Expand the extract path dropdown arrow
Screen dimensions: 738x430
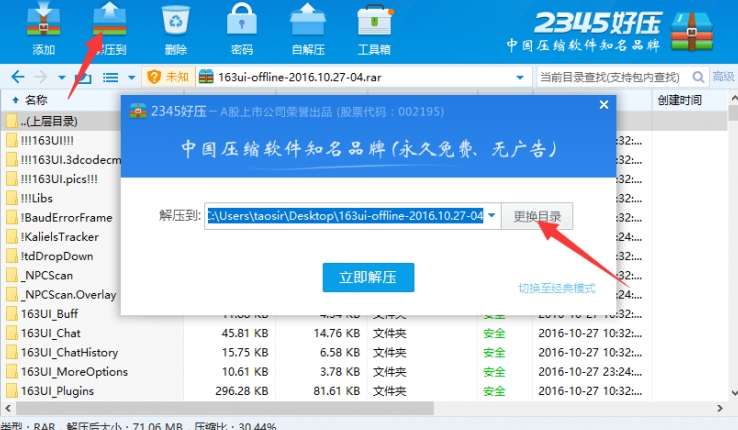click(492, 215)
